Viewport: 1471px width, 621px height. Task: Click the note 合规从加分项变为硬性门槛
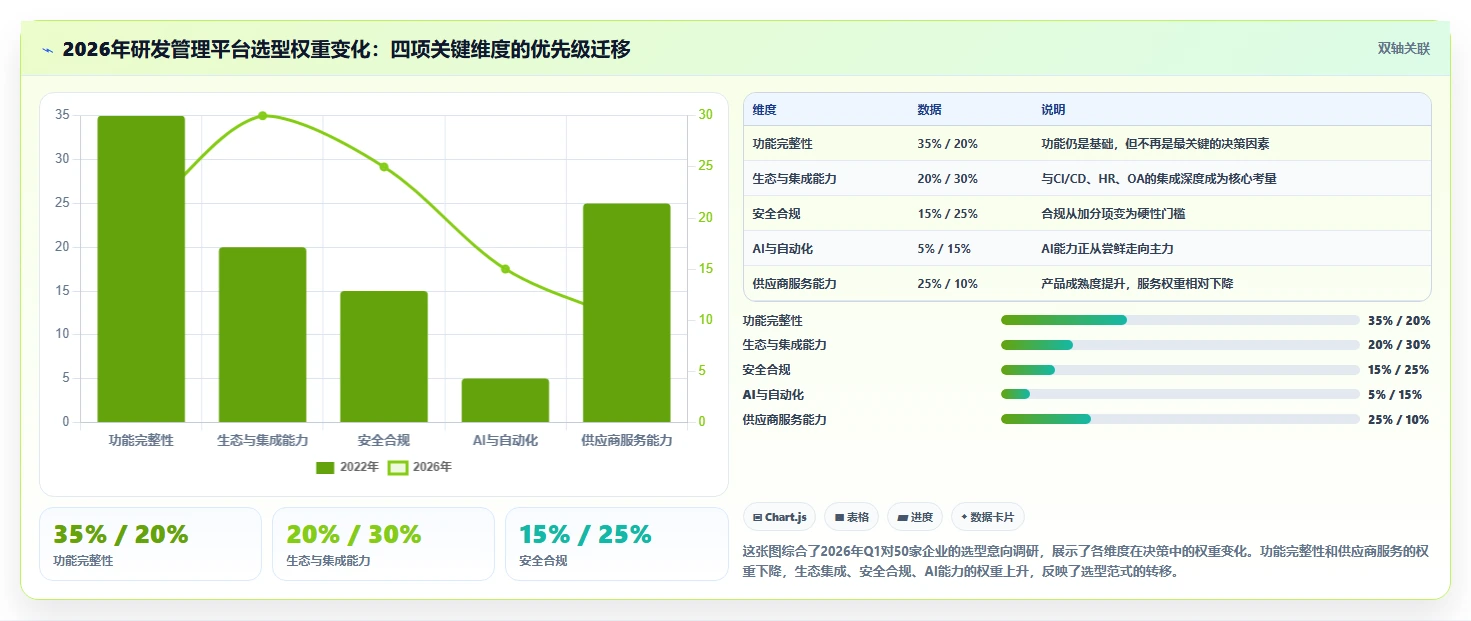(1113, 214)
